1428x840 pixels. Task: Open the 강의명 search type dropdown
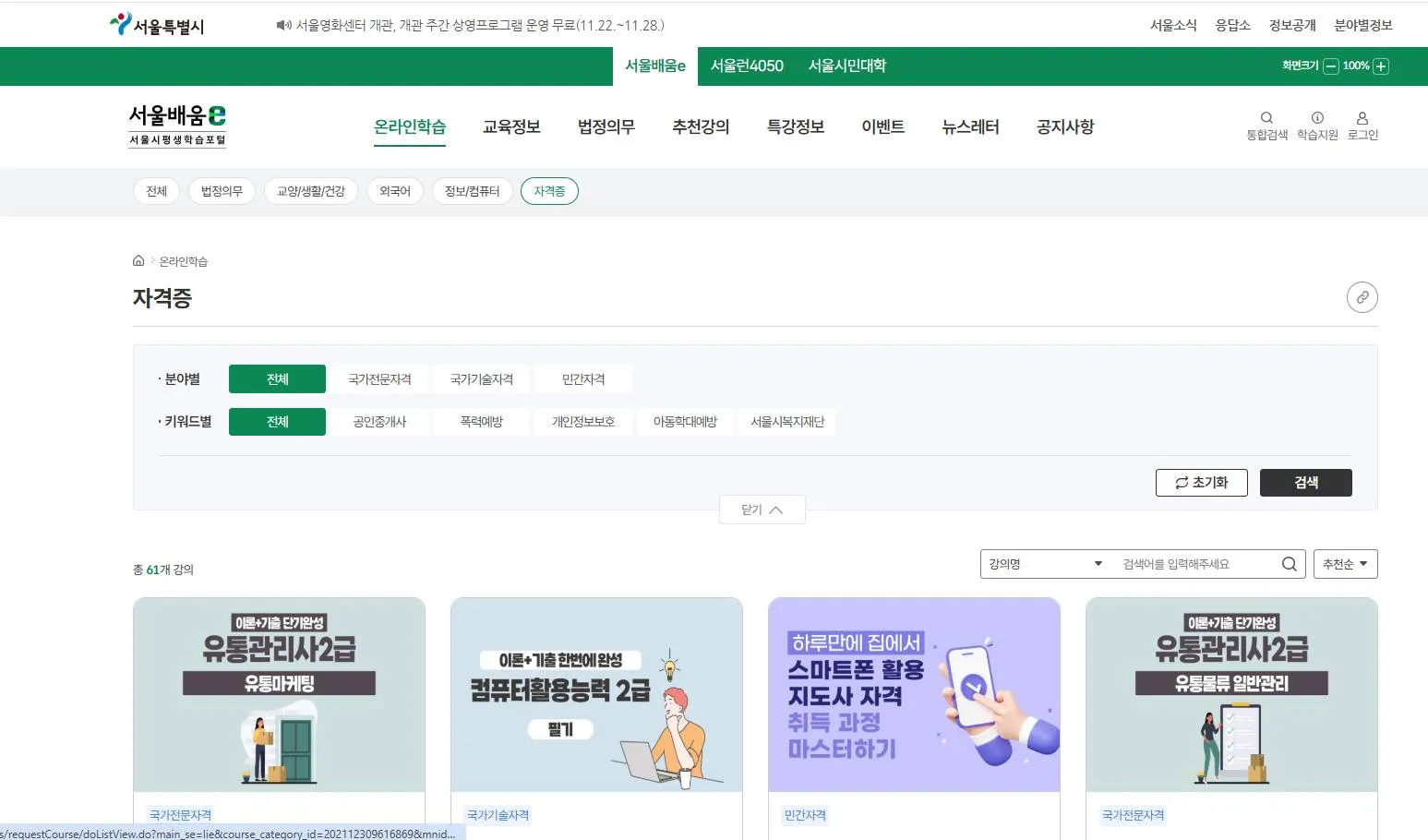pos(1045,564)
